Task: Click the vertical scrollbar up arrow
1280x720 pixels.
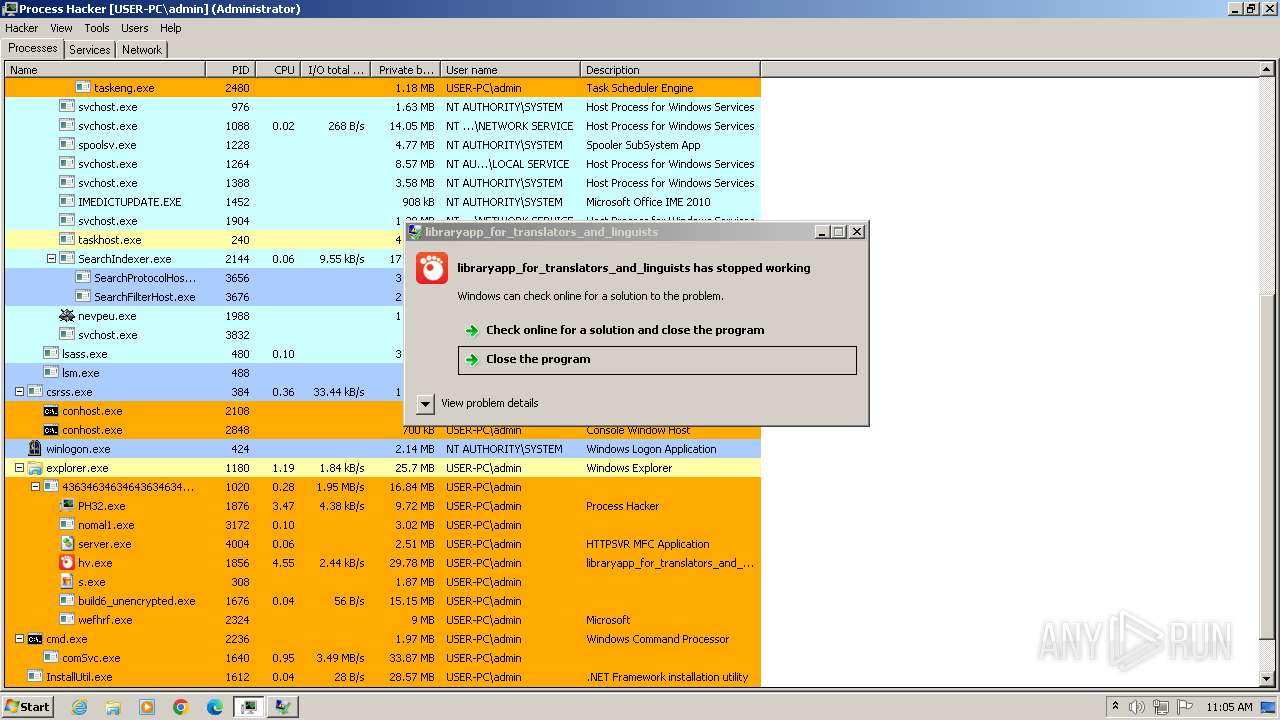Action: click(1267, 70)
